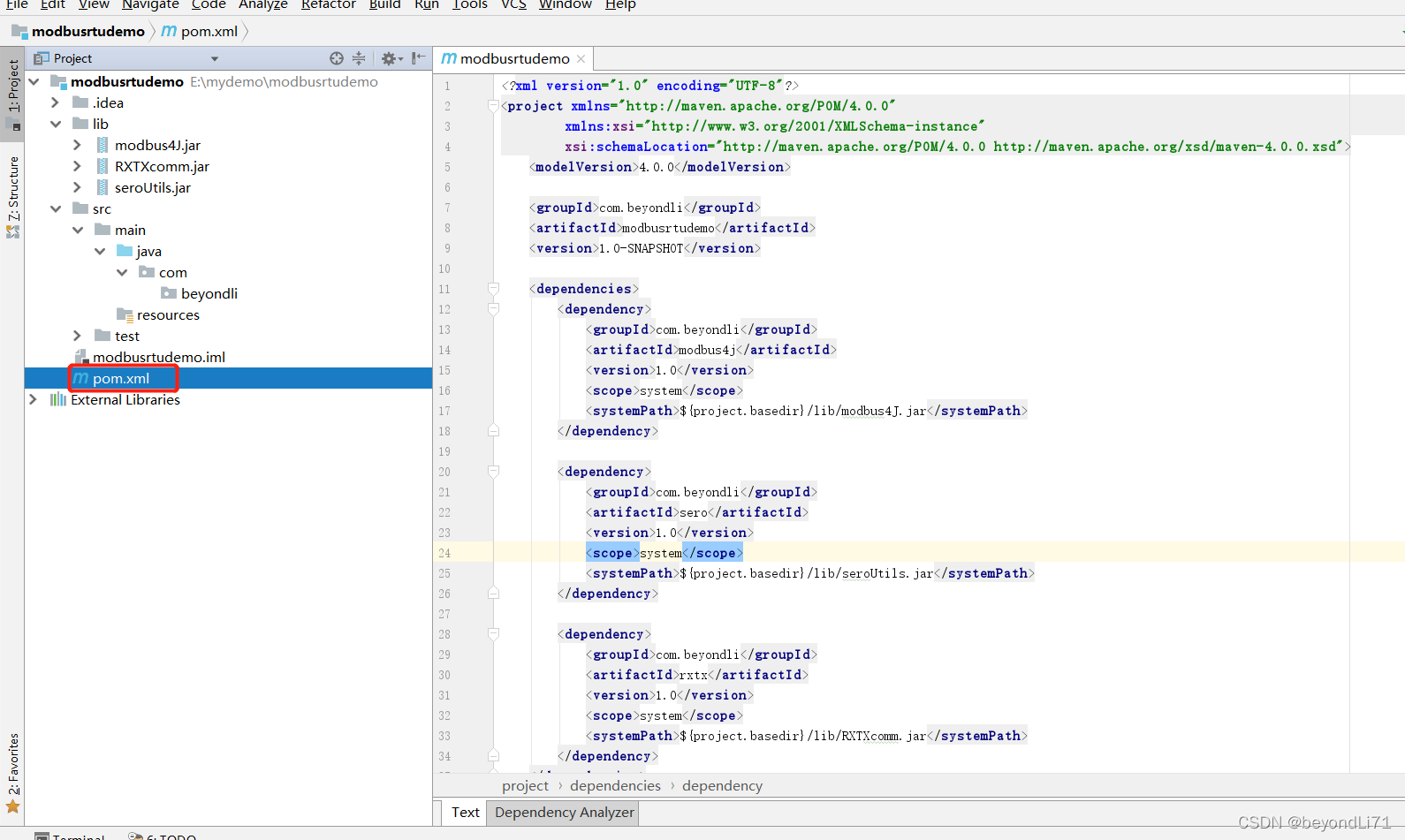Expand the .idea folder

coord(55,102)
